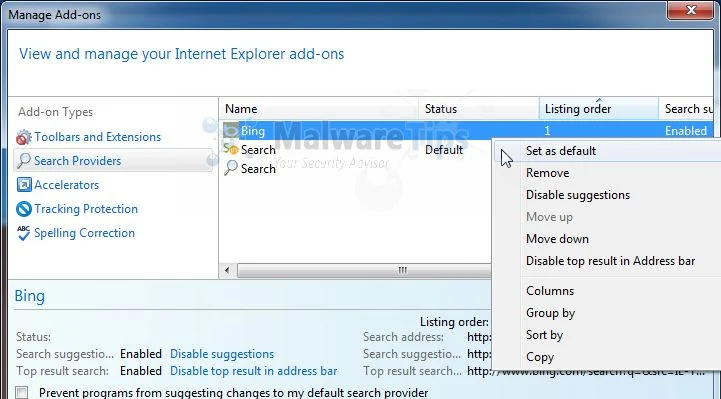This screenshot has width=721, height=399.
Task: Click the magnifier icon of last Search provider
Action: tap(231, 168)
